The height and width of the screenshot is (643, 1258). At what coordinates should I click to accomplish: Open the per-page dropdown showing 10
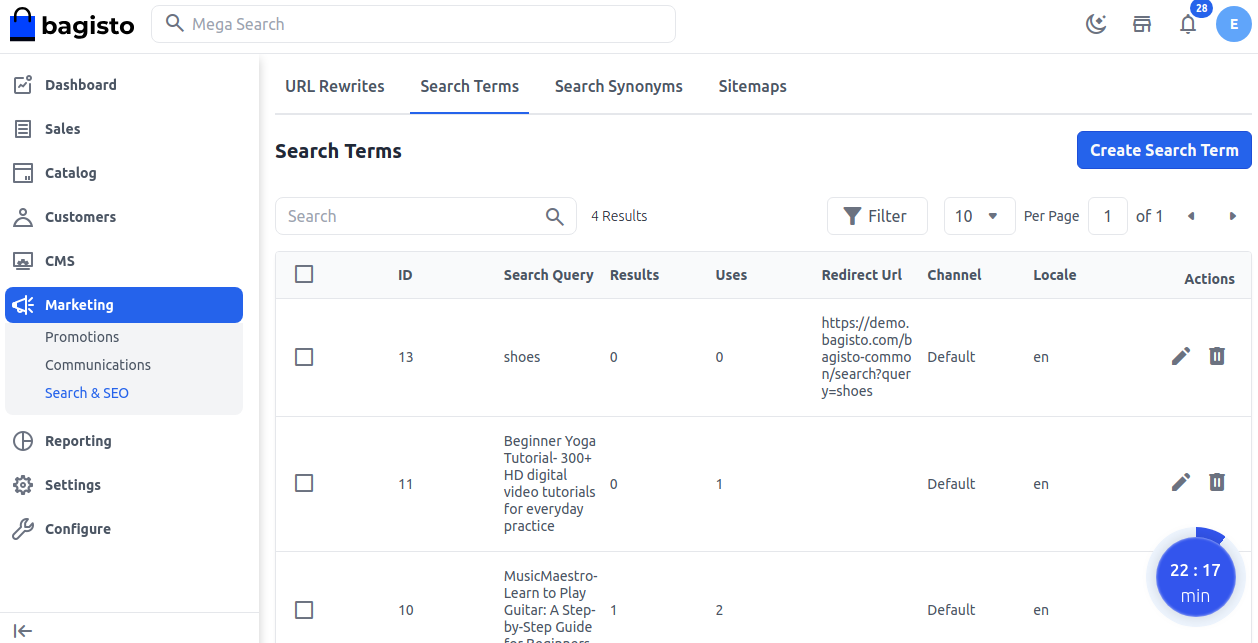coord(979,215)
